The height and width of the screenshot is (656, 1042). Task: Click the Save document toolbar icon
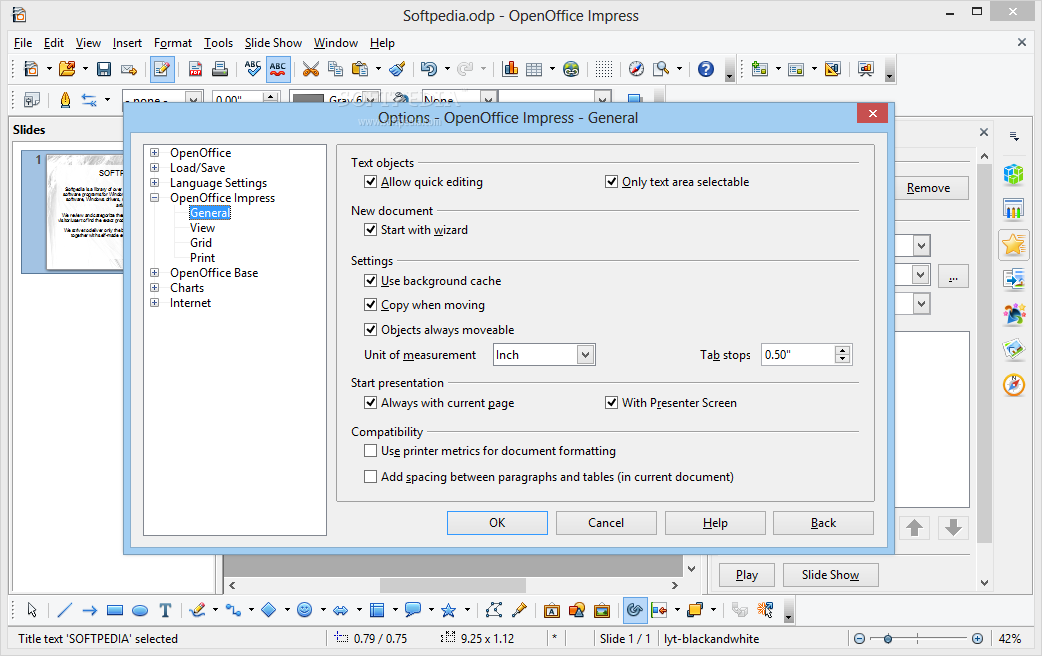[x=104, y=69]
